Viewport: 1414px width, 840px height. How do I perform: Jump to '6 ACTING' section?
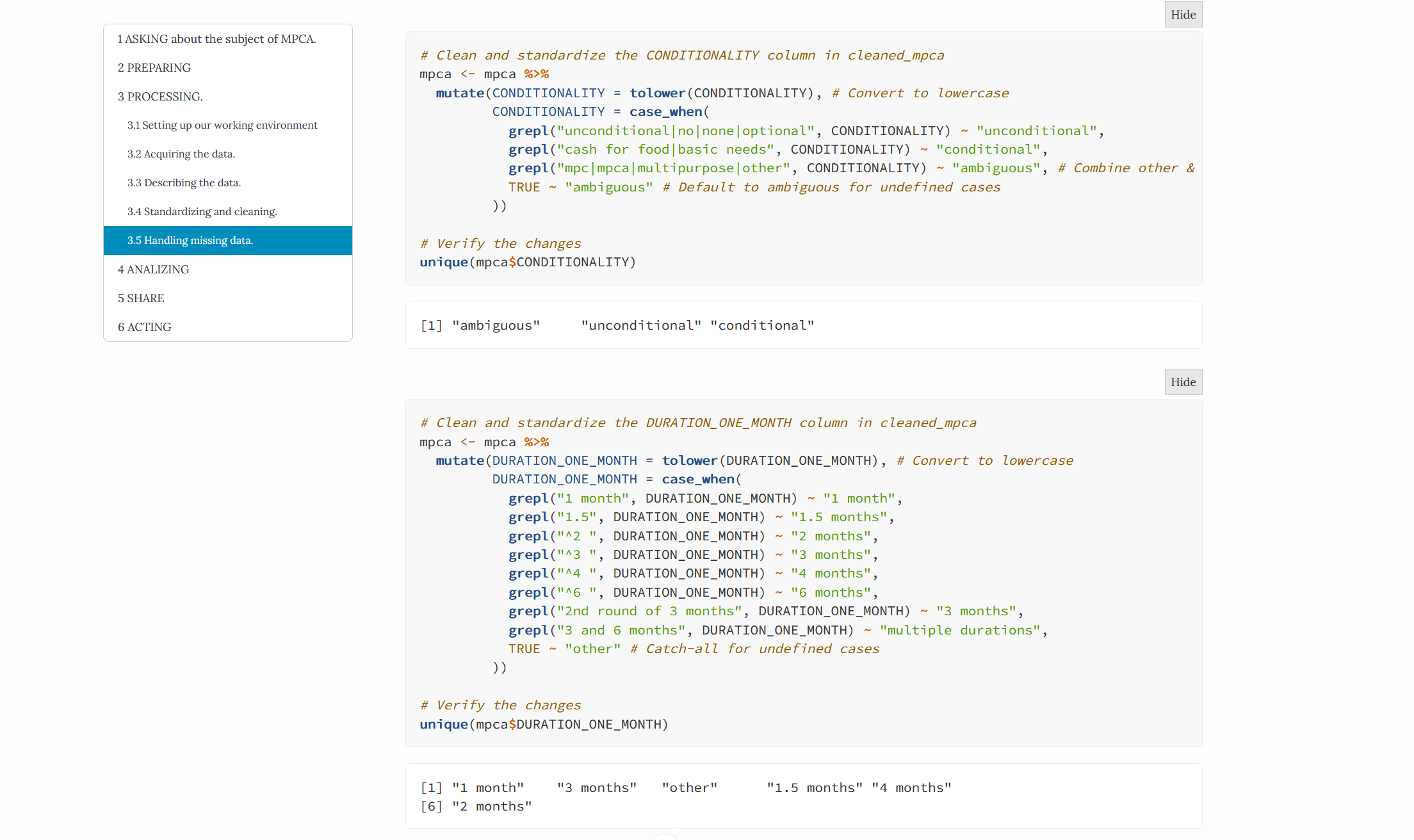227,327
